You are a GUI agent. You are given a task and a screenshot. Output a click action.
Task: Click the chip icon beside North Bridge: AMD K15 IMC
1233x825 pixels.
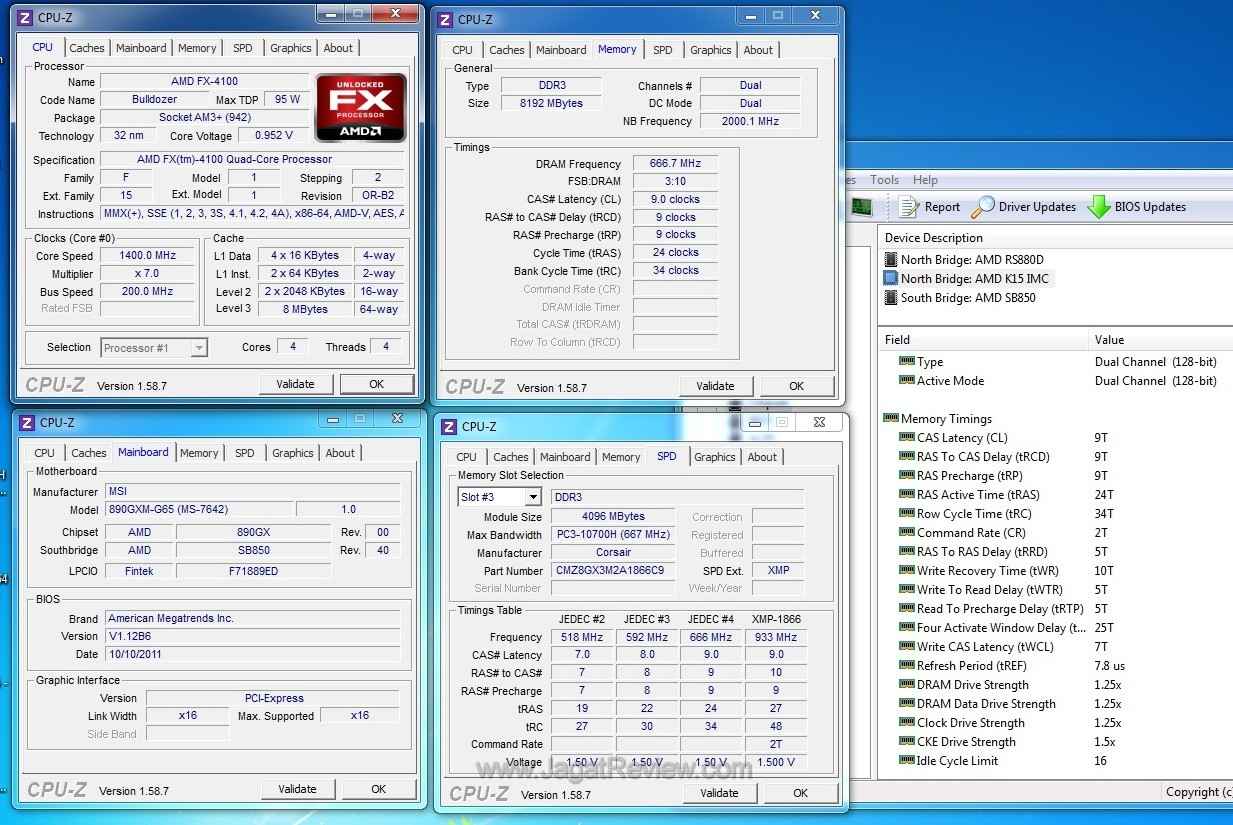[890, 278]
